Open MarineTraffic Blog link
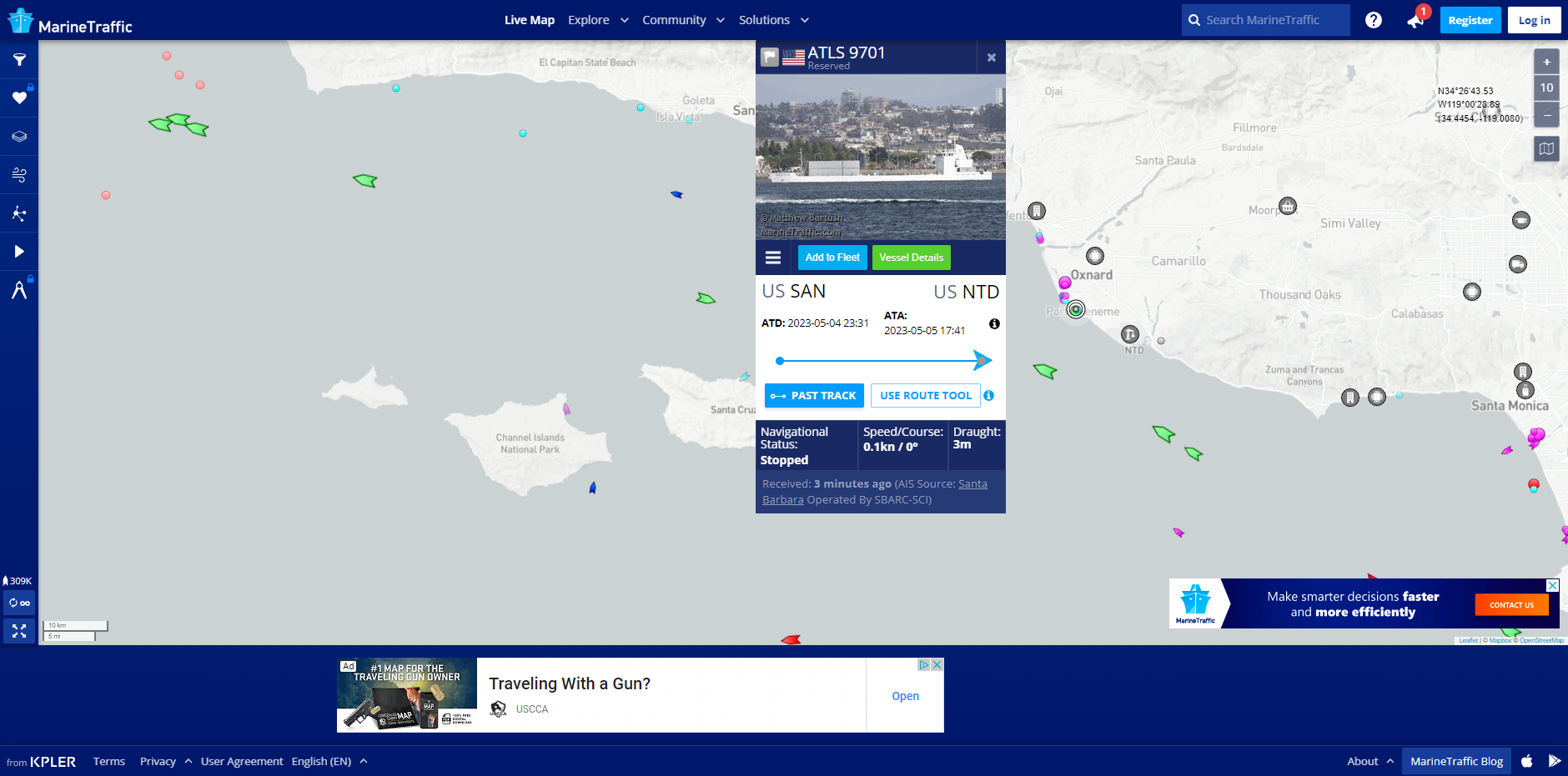 1456,761
